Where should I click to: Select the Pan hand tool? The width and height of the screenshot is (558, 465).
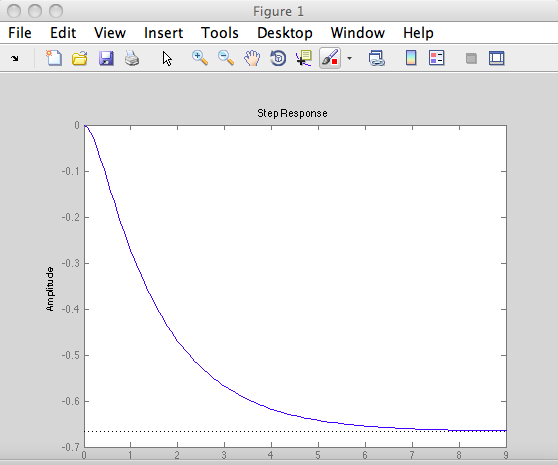[x=252, y=58]
